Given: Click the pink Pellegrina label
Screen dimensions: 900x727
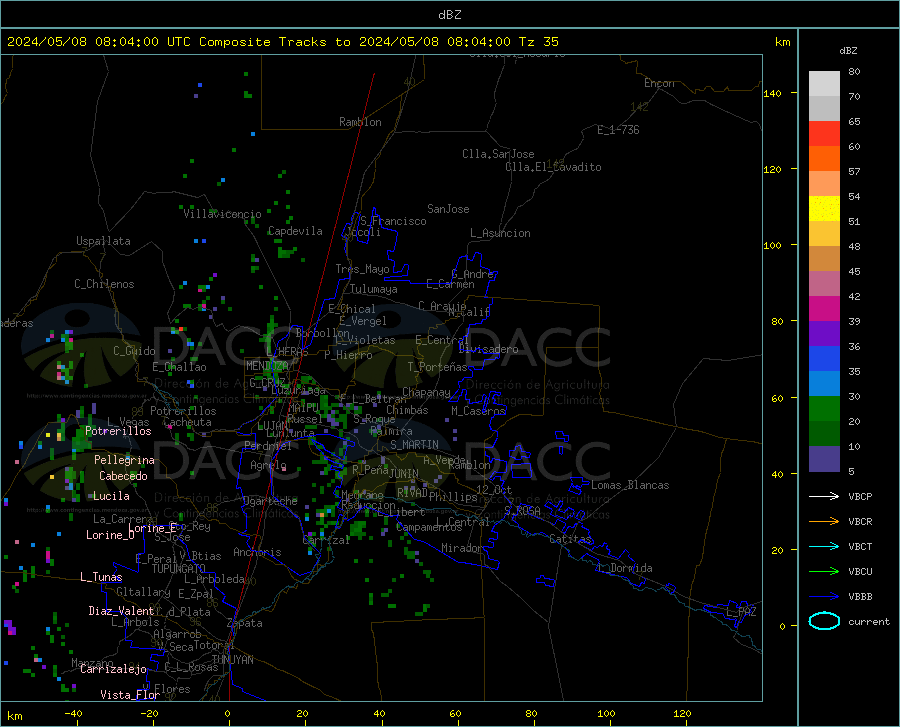Looking at the screenshot, I should point(125,460).
